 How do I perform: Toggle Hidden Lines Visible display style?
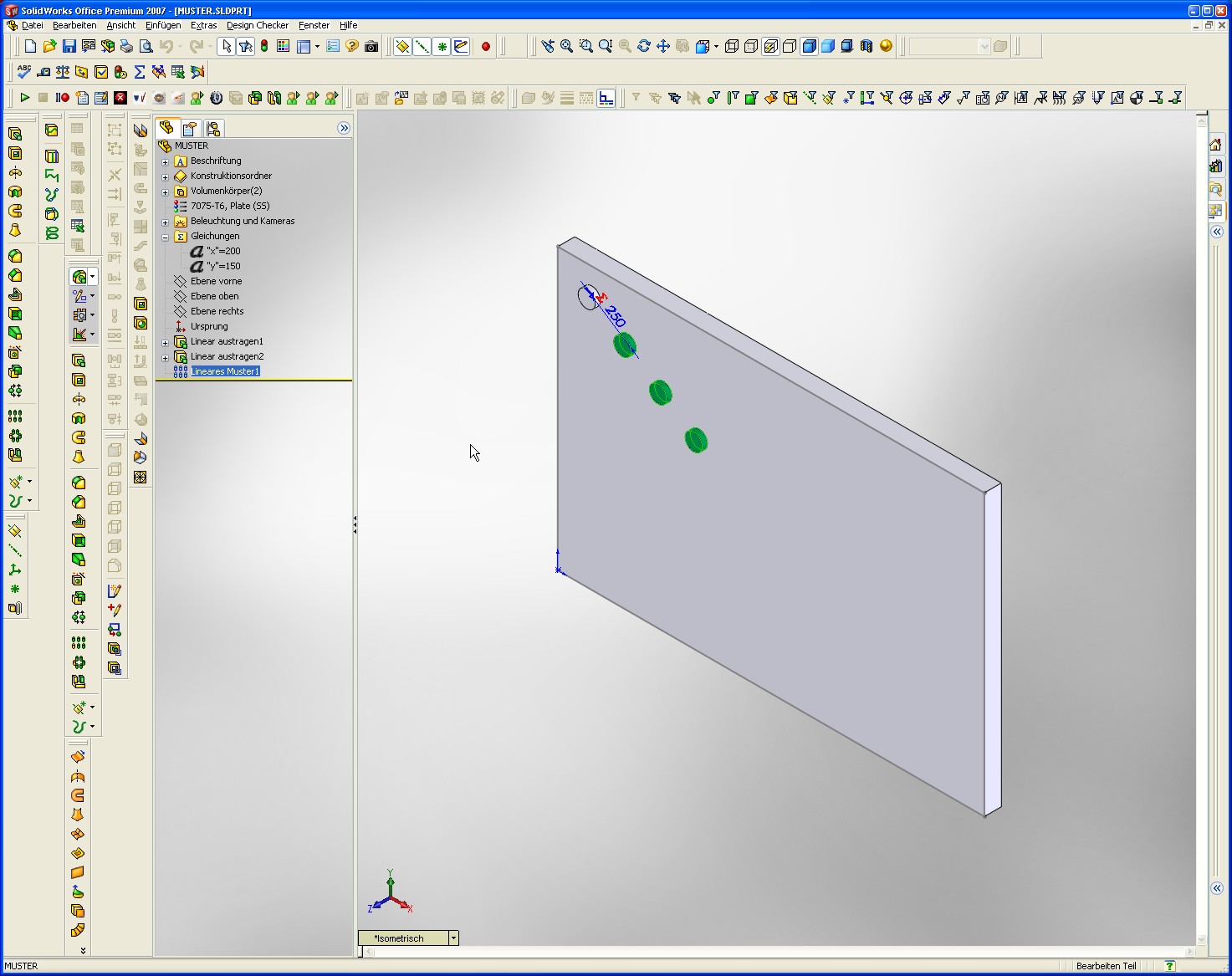coord(751,46)
